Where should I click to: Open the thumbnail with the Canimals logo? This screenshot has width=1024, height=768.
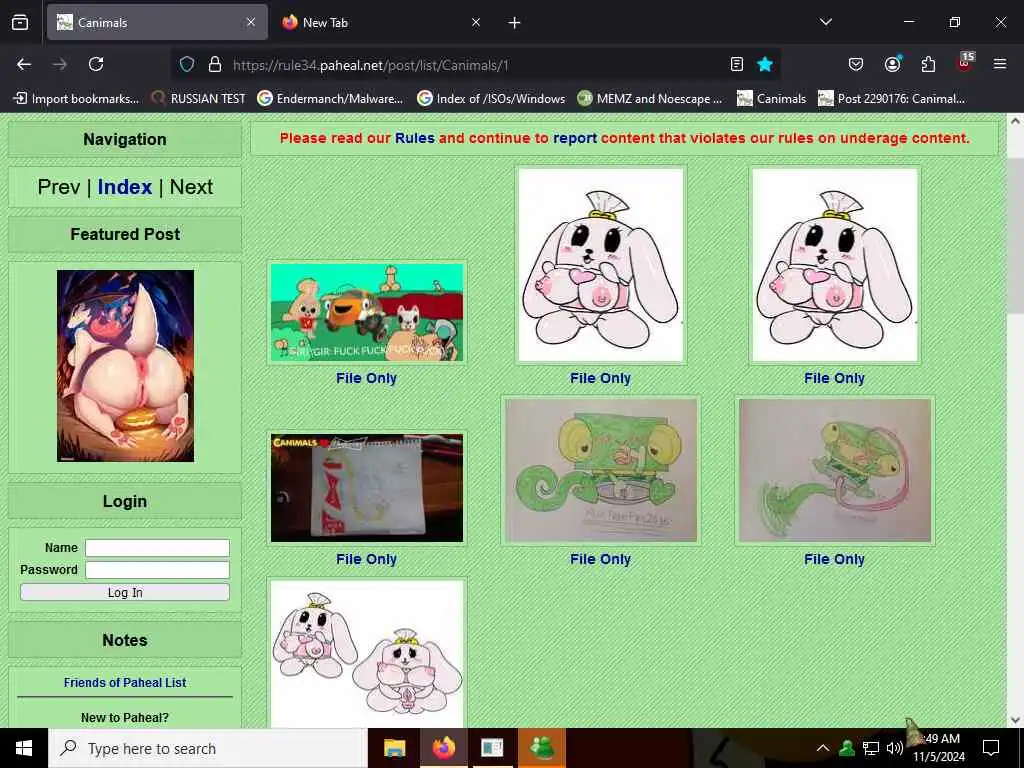pyautogui.click(x=367, y=488)
